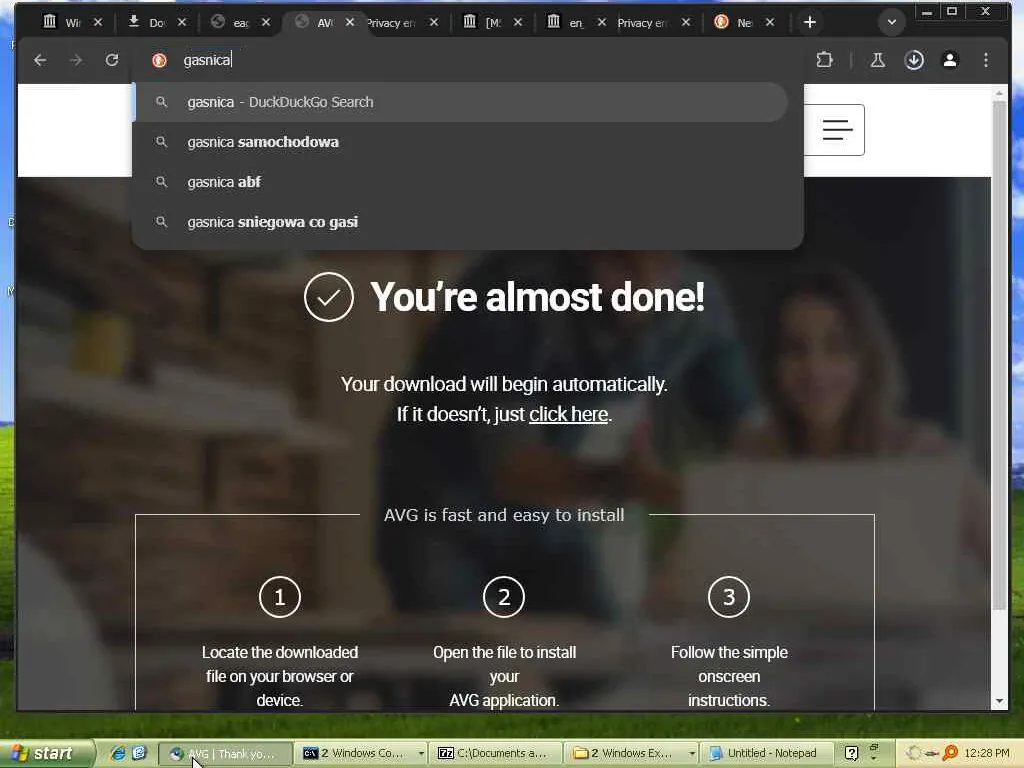Select 'C:\Documents a...' 7z taskbar button

click(496, 754)
